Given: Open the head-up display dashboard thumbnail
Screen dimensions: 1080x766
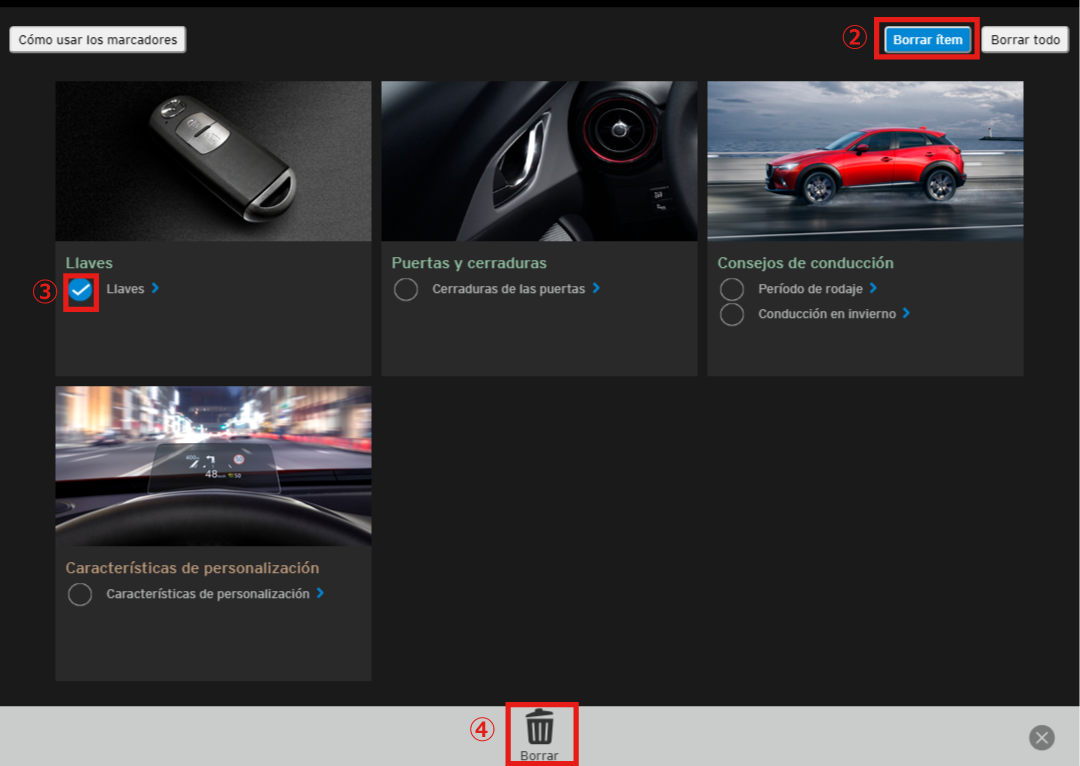Looking at the screenshot, I should (x=213, y=466).
